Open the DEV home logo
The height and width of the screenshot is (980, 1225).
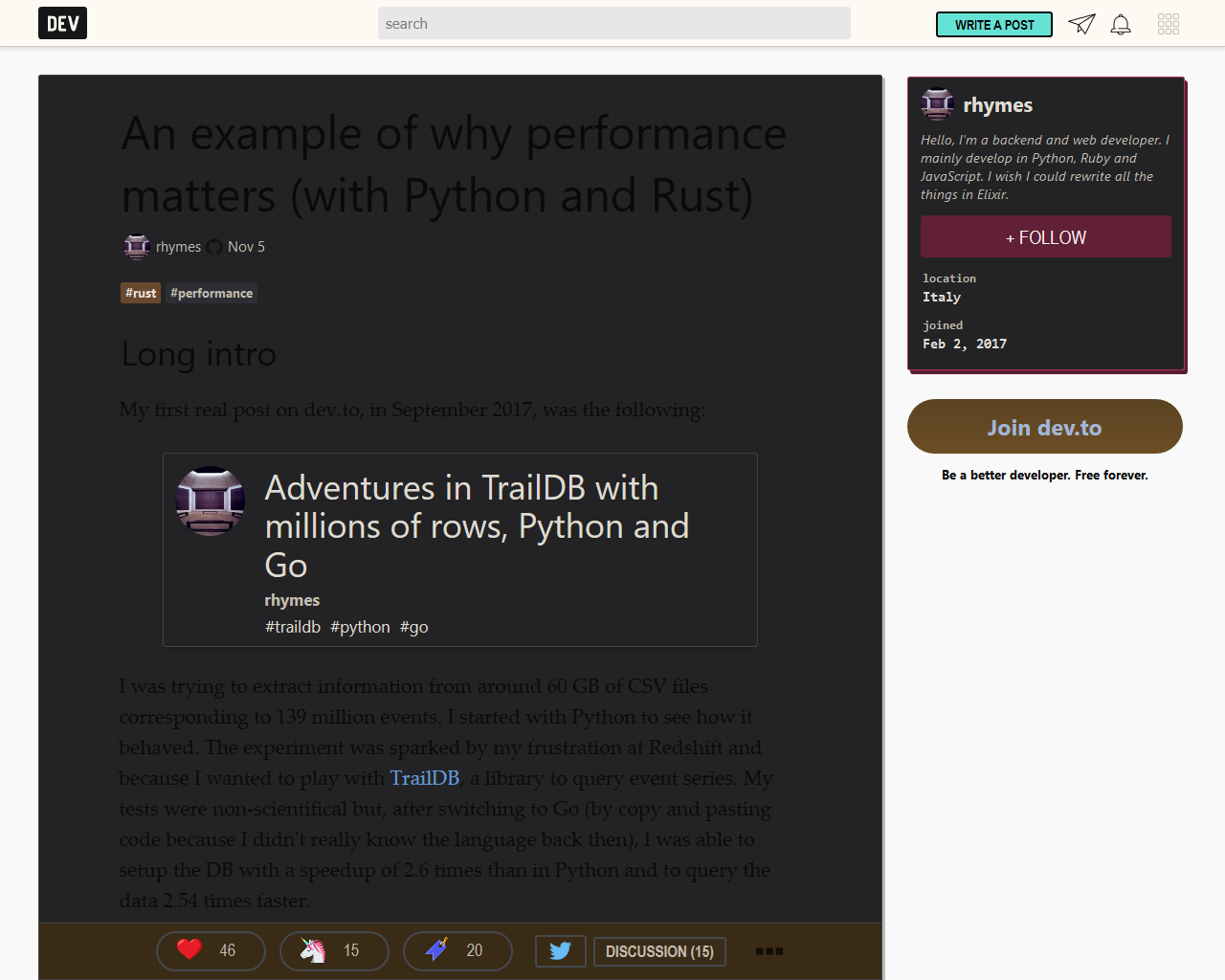pyautogui.click(x=61, y=22)
